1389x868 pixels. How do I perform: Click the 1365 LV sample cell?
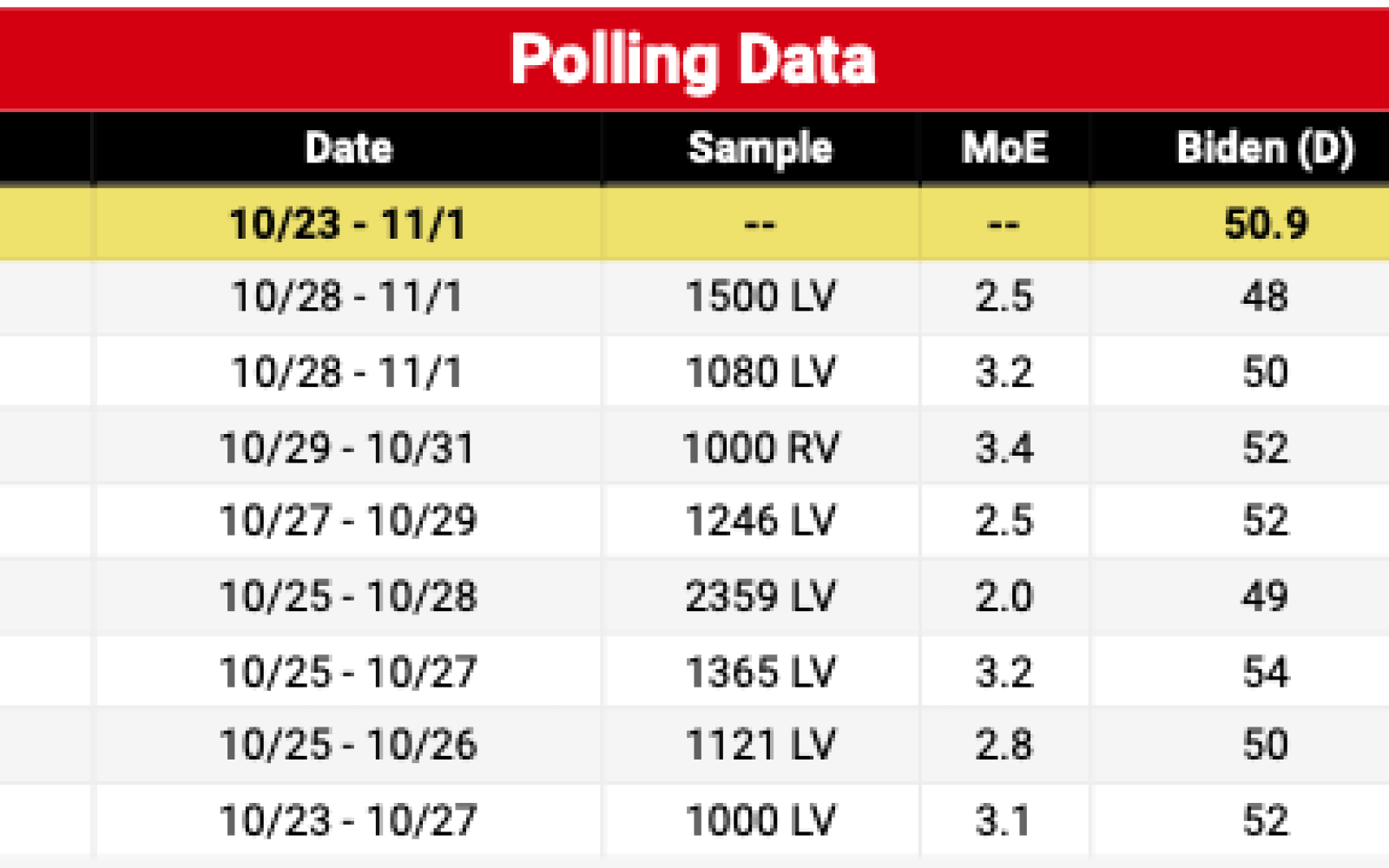pos(760,672)
